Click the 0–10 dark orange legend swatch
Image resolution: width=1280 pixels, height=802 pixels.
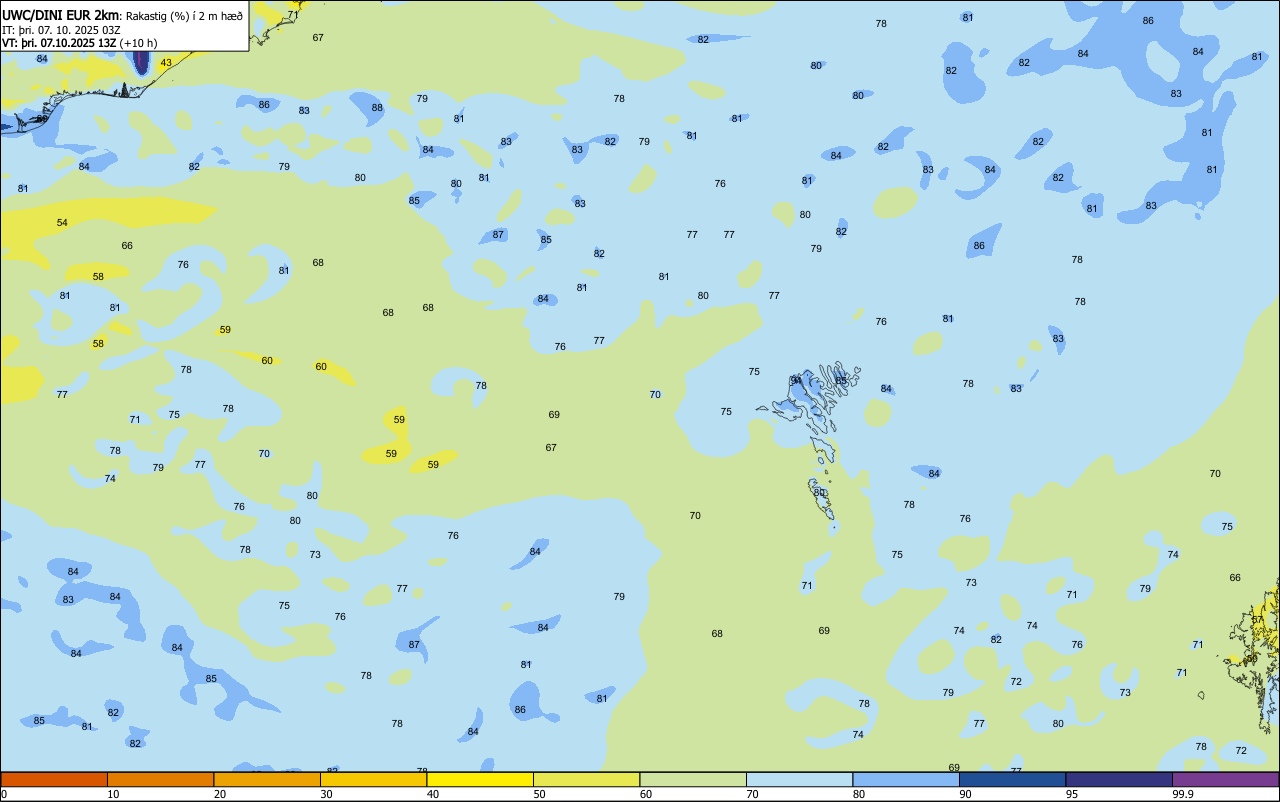(54, 779)
